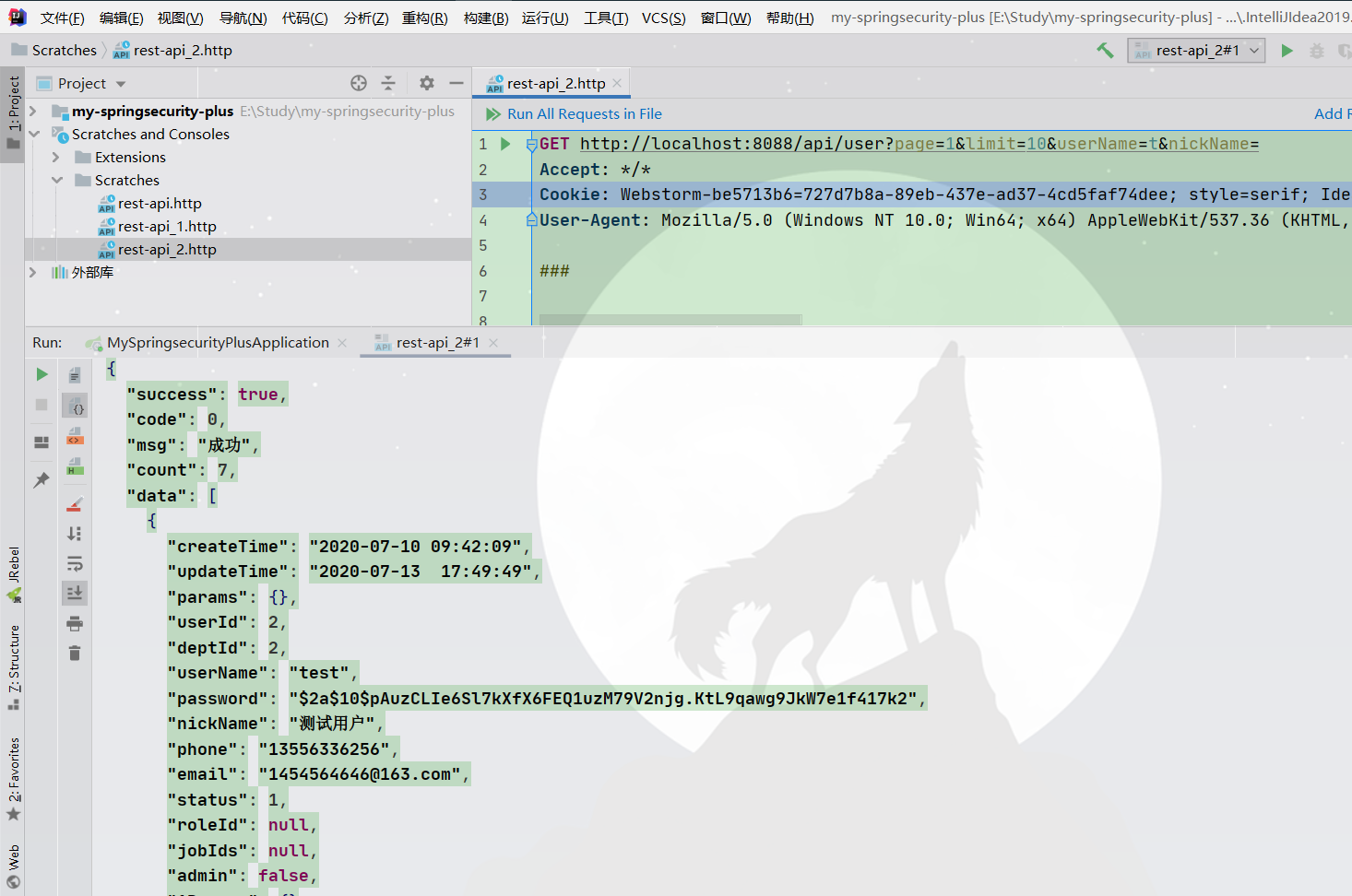Viewport: 1352px width, 896px height.
Task: Click the Pin Tab icon in Run panel
Action: tap(42, 479)
